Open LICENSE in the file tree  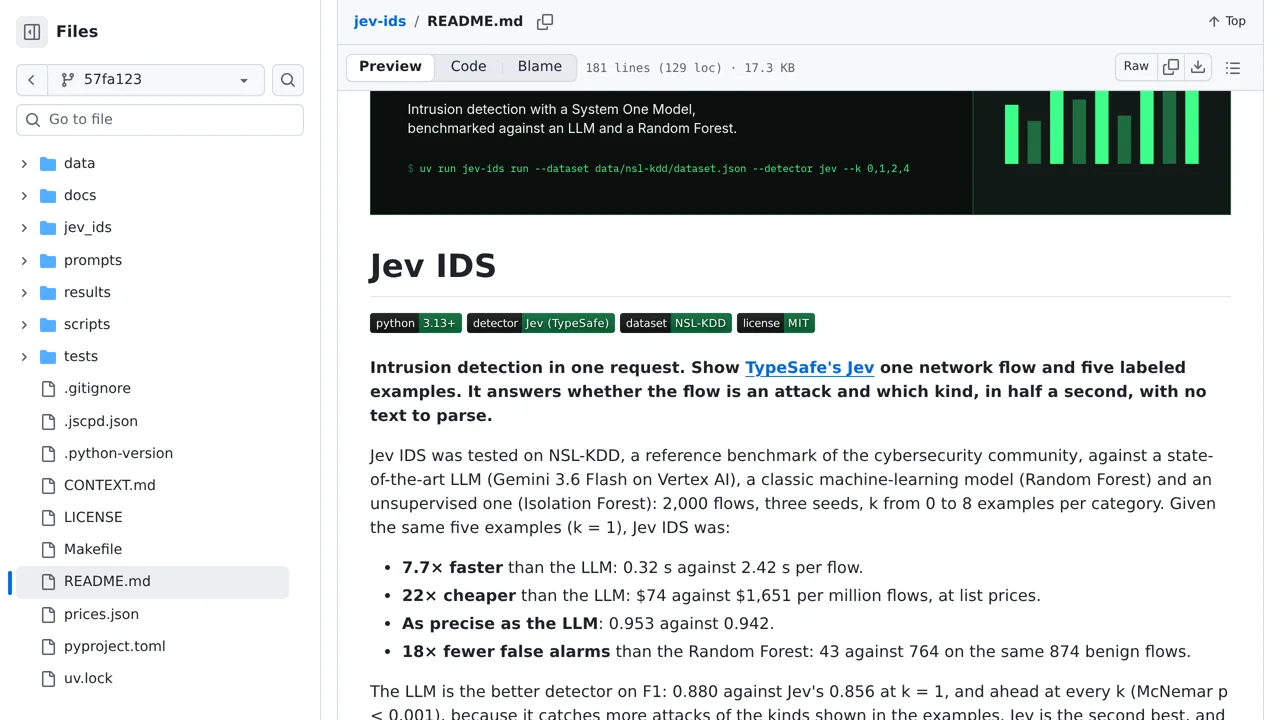(x=93, y=517)
